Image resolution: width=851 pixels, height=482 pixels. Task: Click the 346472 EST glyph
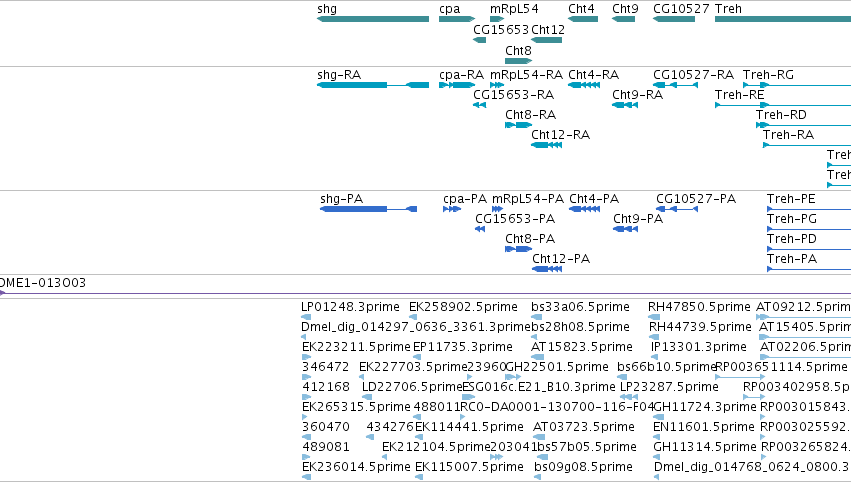click(x=307, y=377)
